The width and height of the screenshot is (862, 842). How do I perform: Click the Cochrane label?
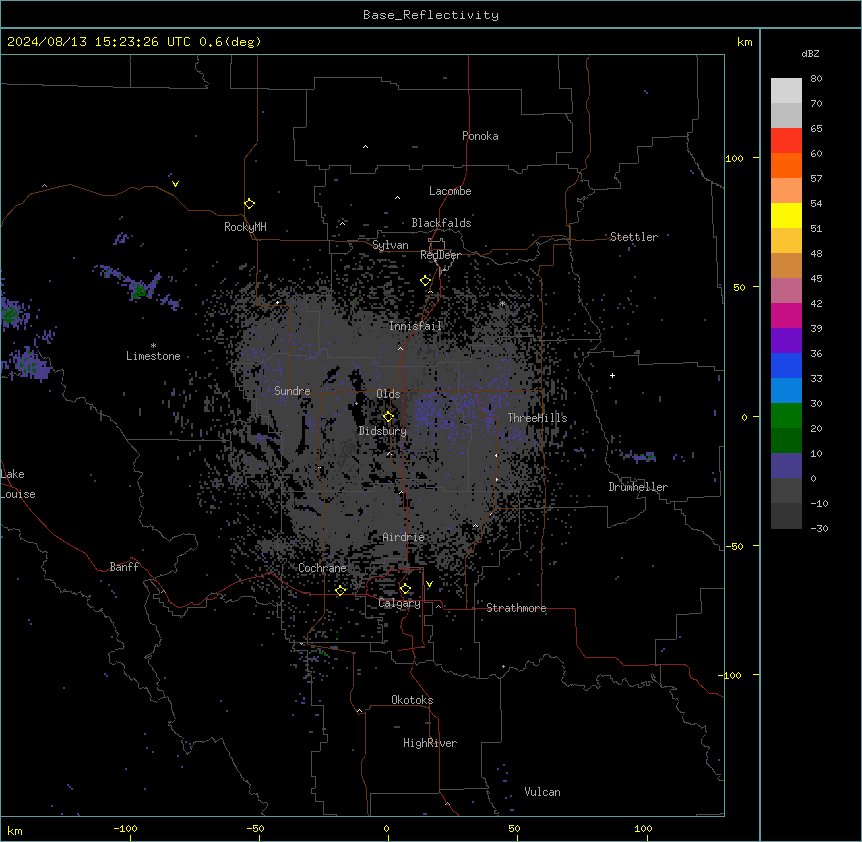click(x=323, y=568)
